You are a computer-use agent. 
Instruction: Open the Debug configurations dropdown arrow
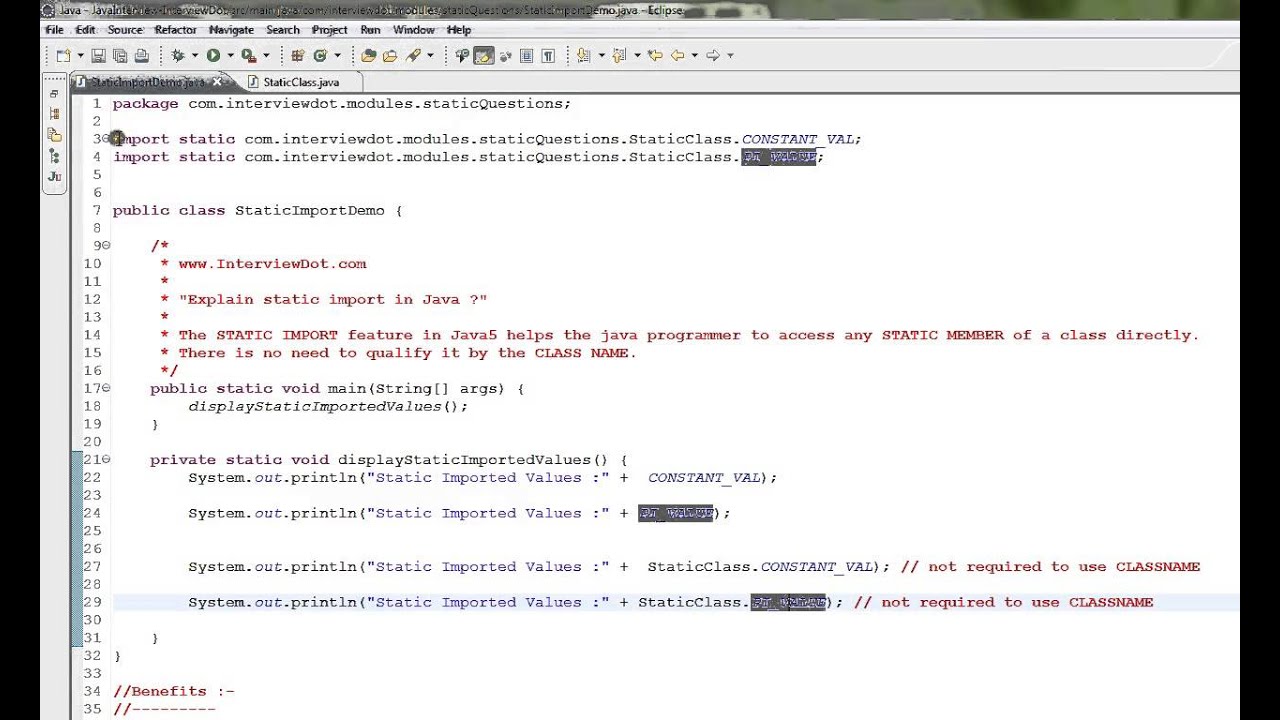click(x=195, y=55)
